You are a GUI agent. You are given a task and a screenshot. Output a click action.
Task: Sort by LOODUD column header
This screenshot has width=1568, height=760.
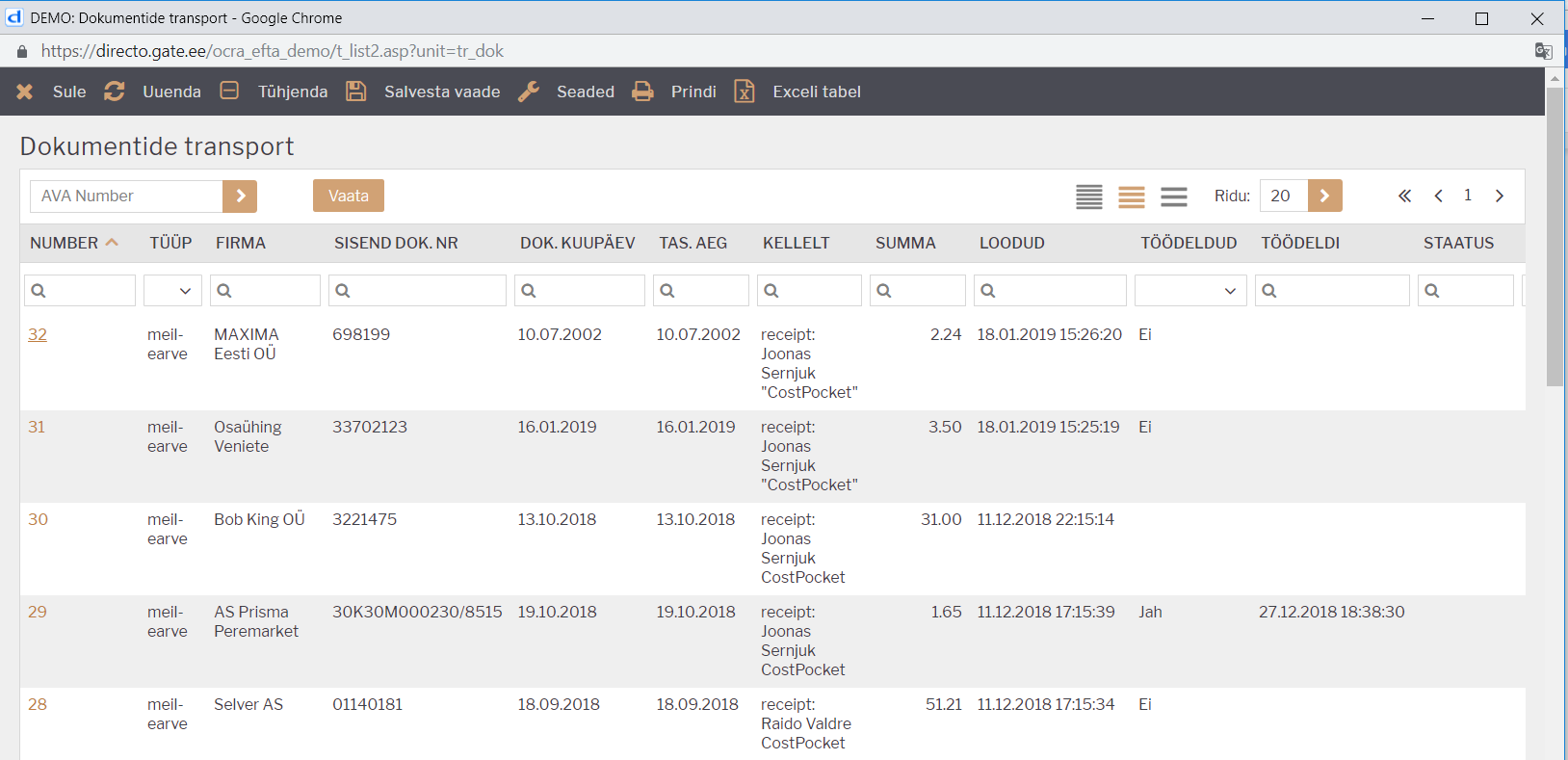(x=1012, y=243)
